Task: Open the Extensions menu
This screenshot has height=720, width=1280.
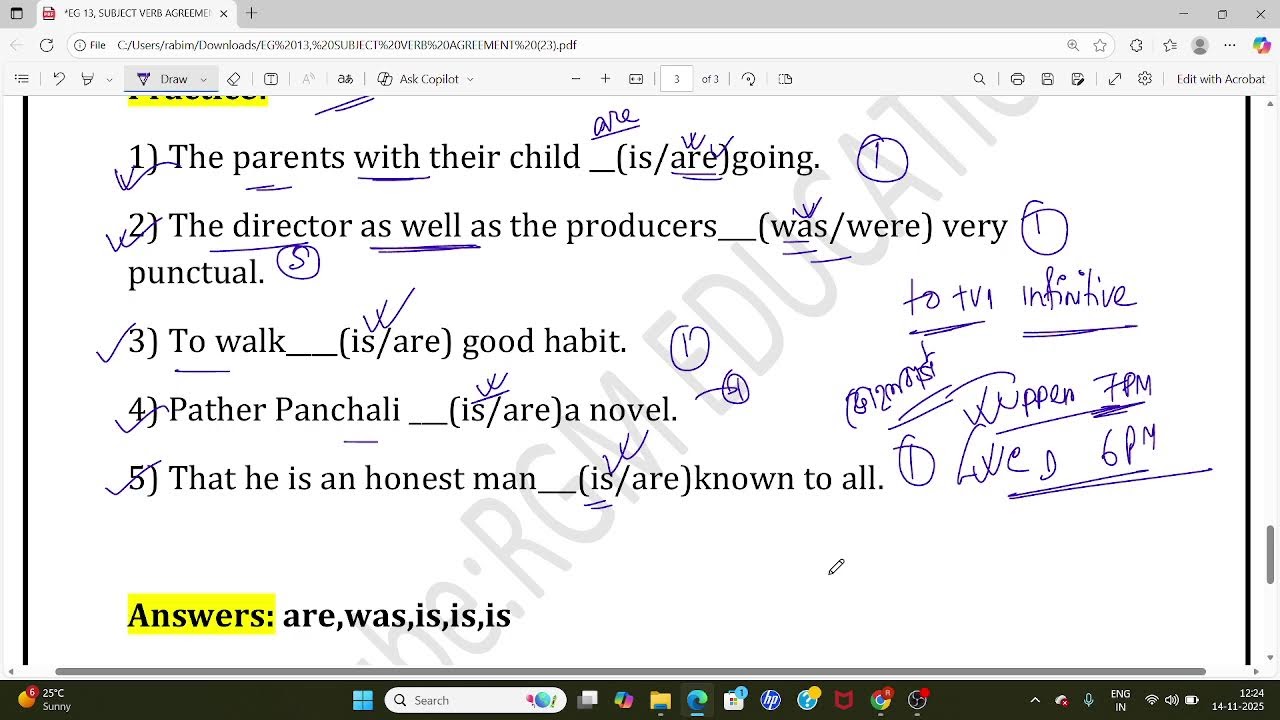Action: click(x=1136, y=45)
